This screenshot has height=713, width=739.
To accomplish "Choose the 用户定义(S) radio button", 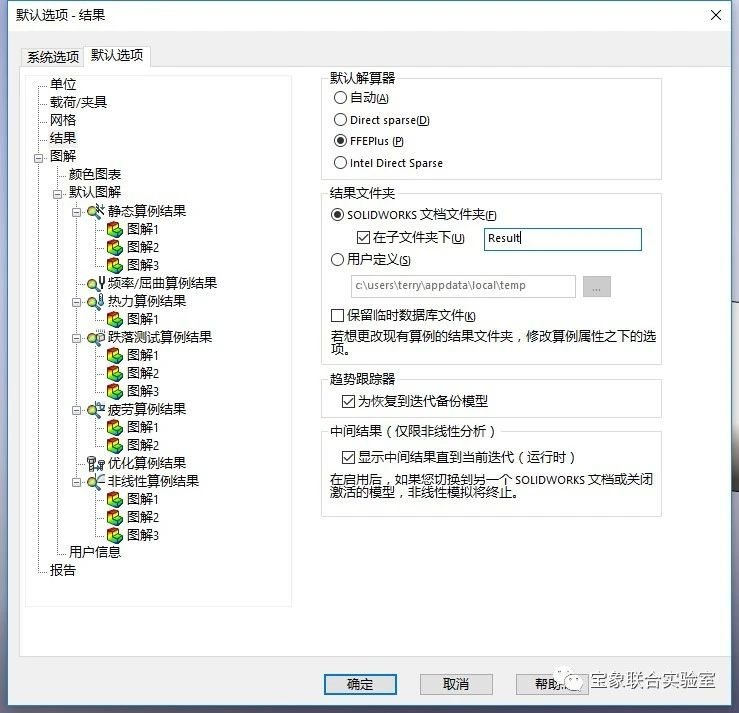I will [337, 260].
